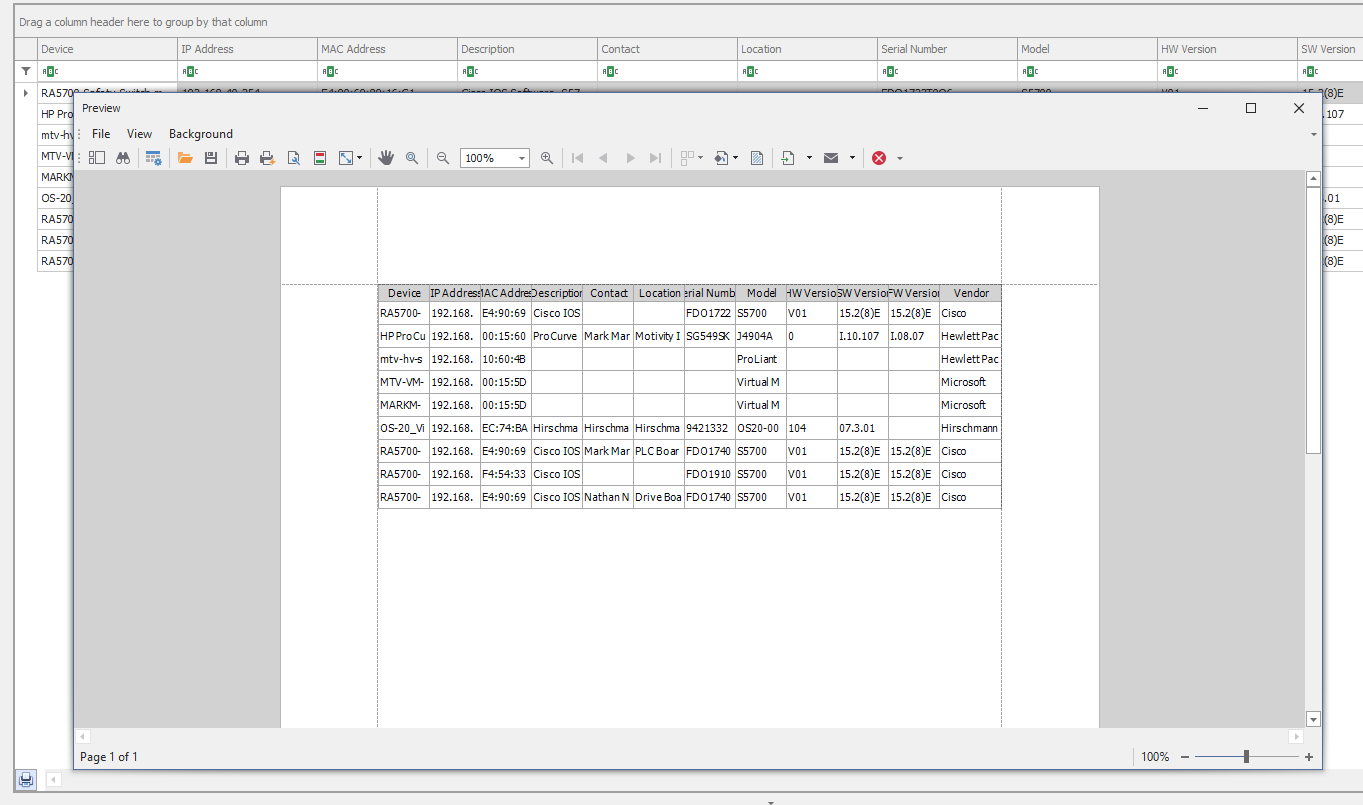The height and width of the screenshot is (805, 1363).
Task: Open the export format dropdown arrow
Action: (808, 158)
